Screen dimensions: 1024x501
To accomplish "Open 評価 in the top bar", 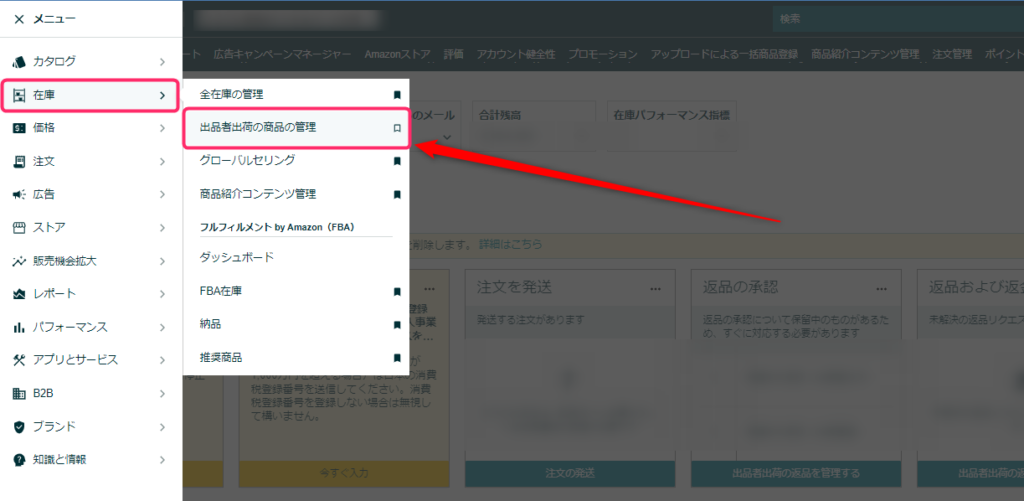I will coord(453,54).
